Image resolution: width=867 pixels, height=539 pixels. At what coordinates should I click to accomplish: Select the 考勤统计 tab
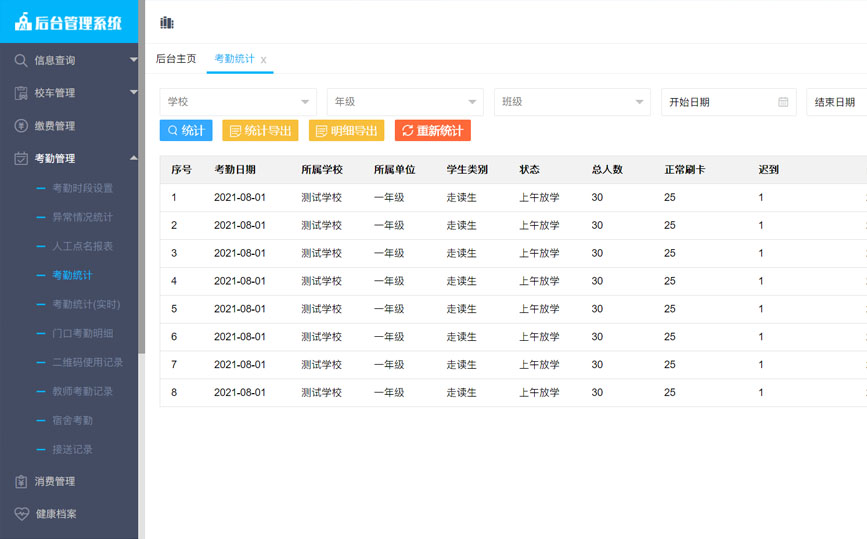click(234, 59)
